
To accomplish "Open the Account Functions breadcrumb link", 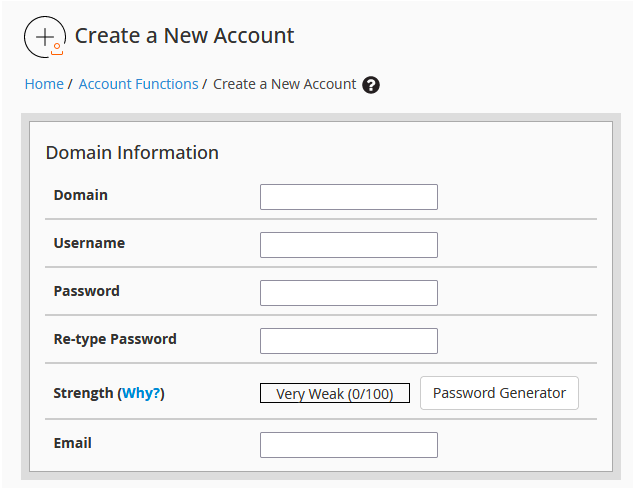I will pyautogui.click(x=138, y=84).
